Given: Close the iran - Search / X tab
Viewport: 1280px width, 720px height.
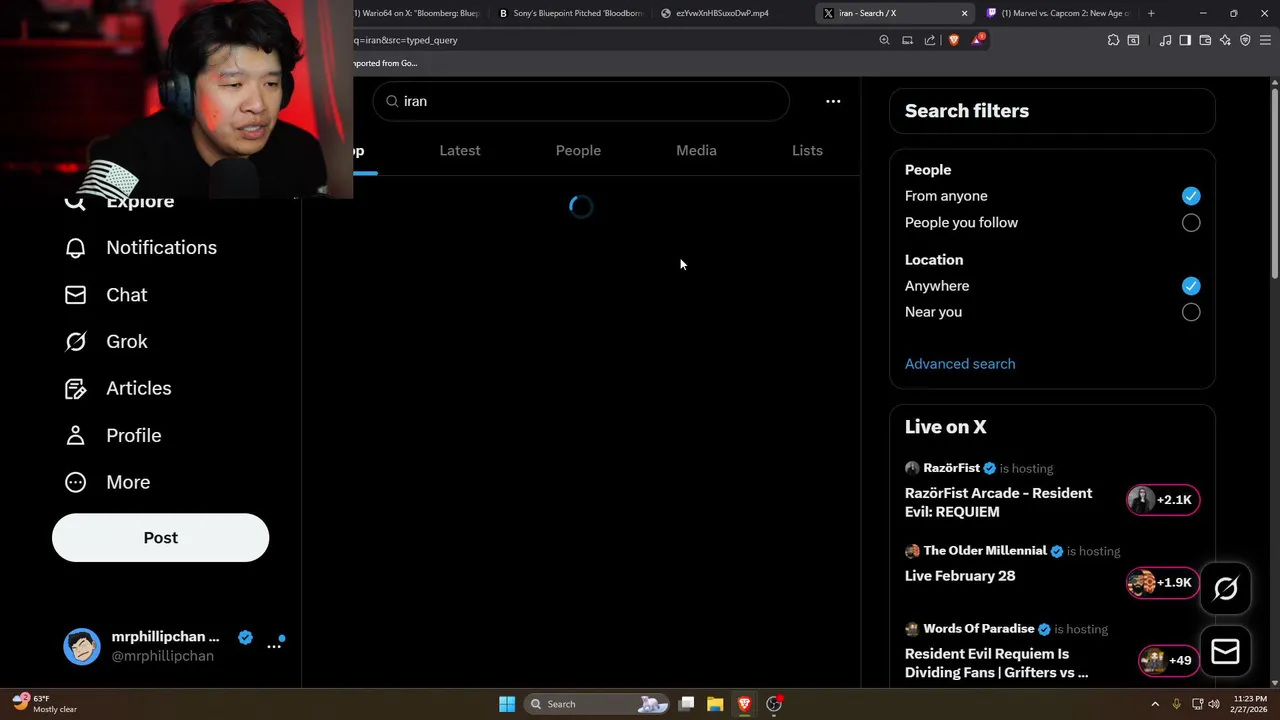Looking at the screenshot, I should [964, 13].
